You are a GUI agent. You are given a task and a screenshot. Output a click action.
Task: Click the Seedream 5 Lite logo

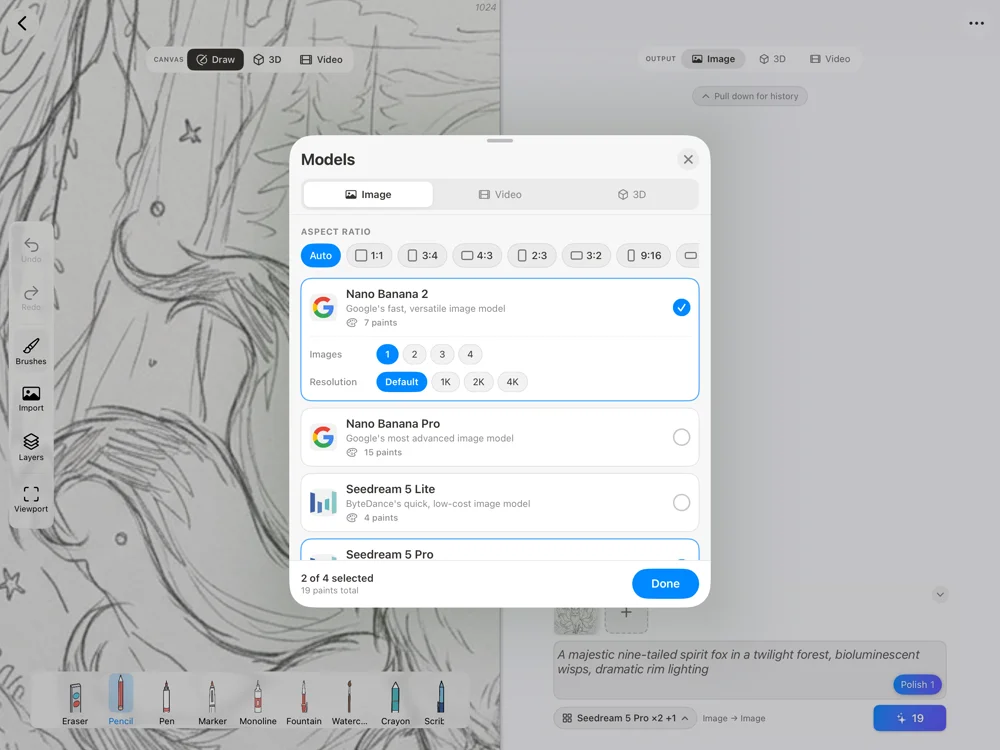point(323,503)
